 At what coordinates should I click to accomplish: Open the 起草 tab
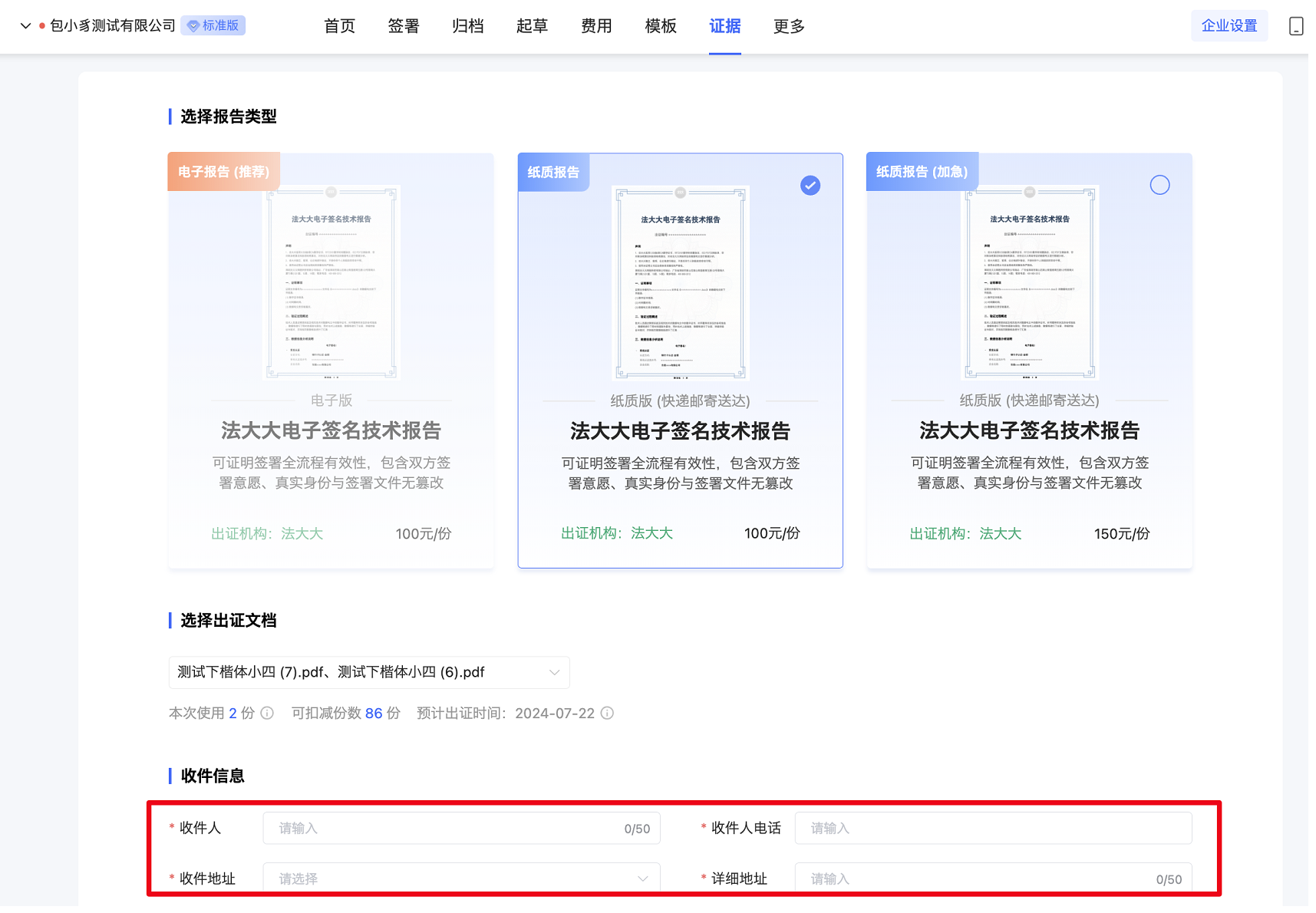pyautogui.click(x=533, y=26)
